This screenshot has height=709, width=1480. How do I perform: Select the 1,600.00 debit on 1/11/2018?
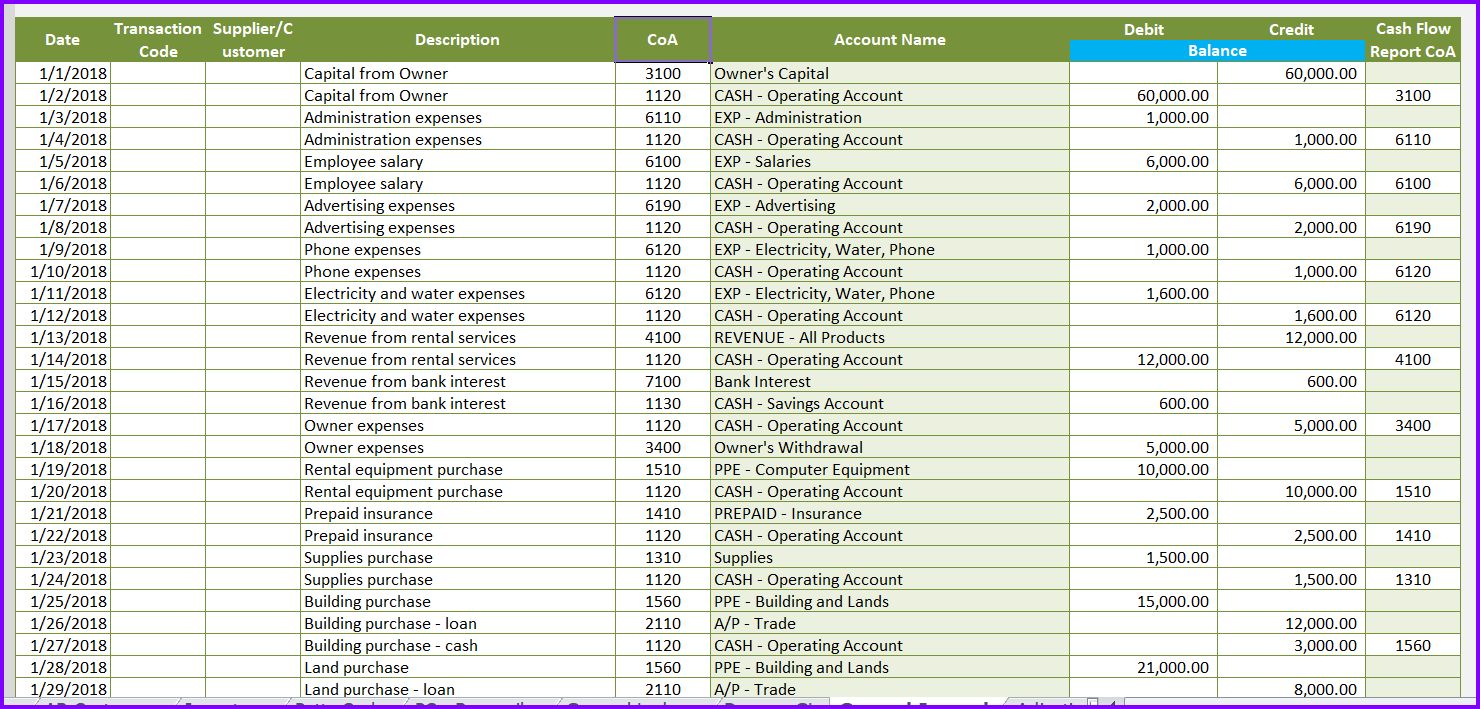1144,293
